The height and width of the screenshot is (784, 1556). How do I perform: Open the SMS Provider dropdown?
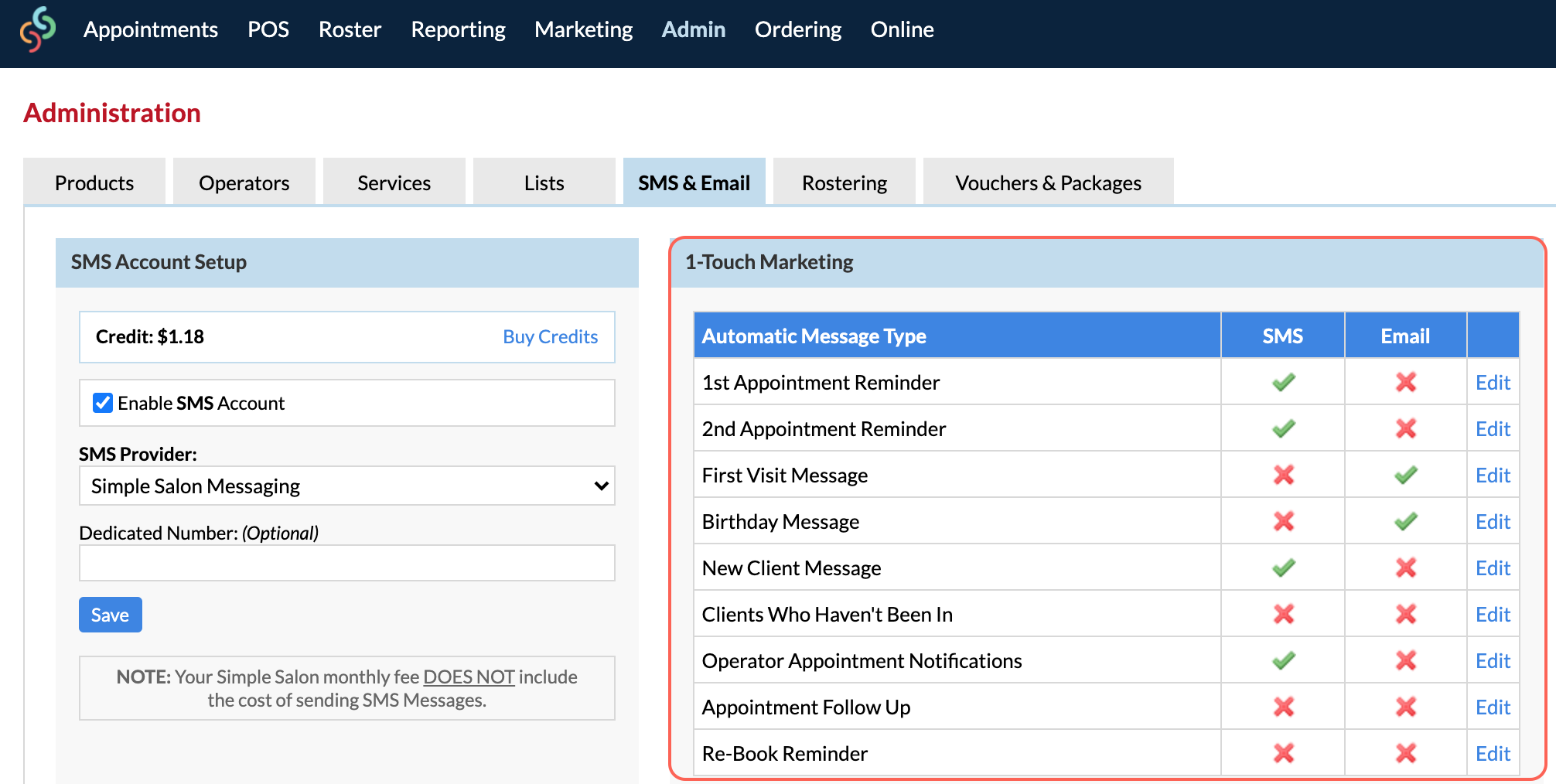coord(347,486)
